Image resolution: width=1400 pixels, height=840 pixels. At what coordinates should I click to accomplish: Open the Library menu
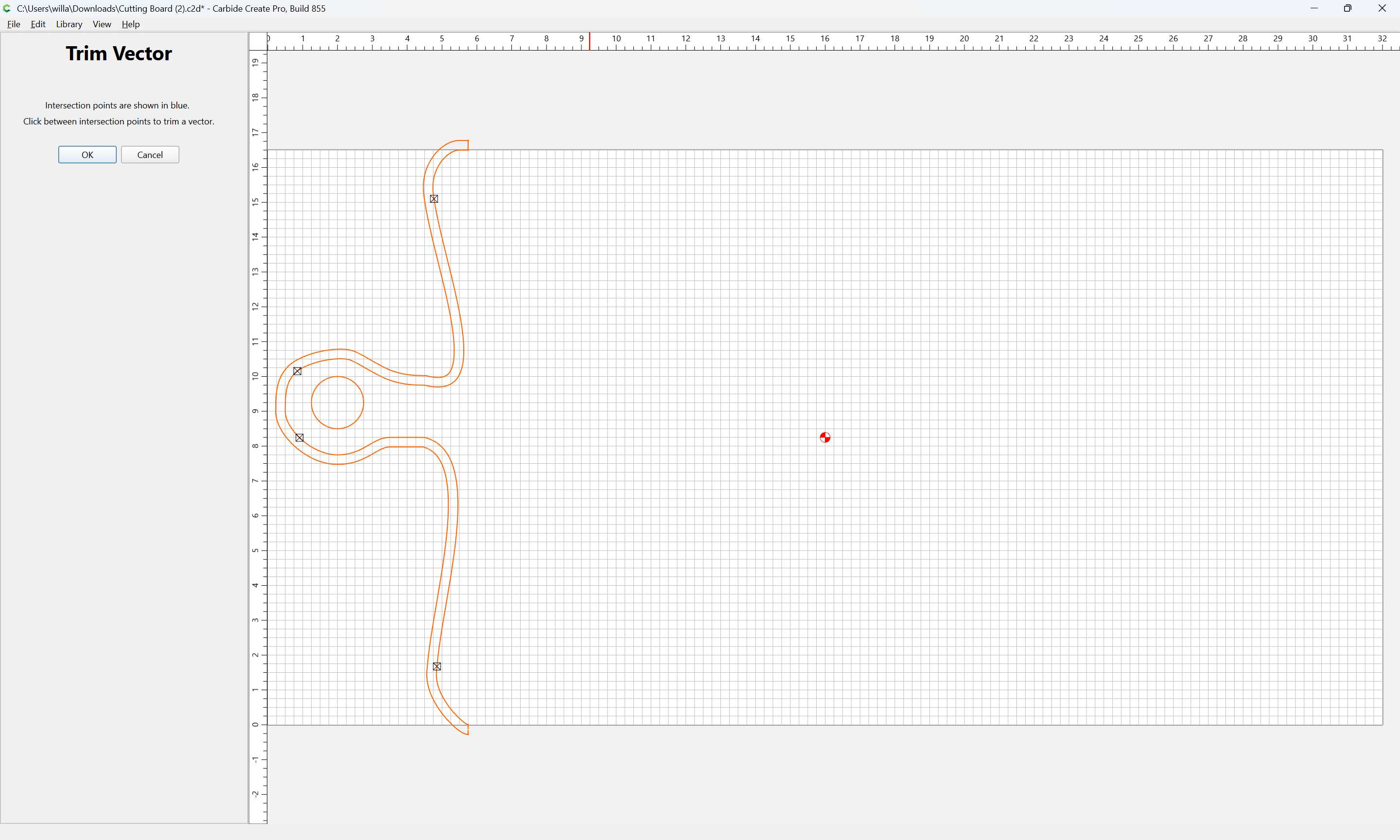tap(69, 24)
